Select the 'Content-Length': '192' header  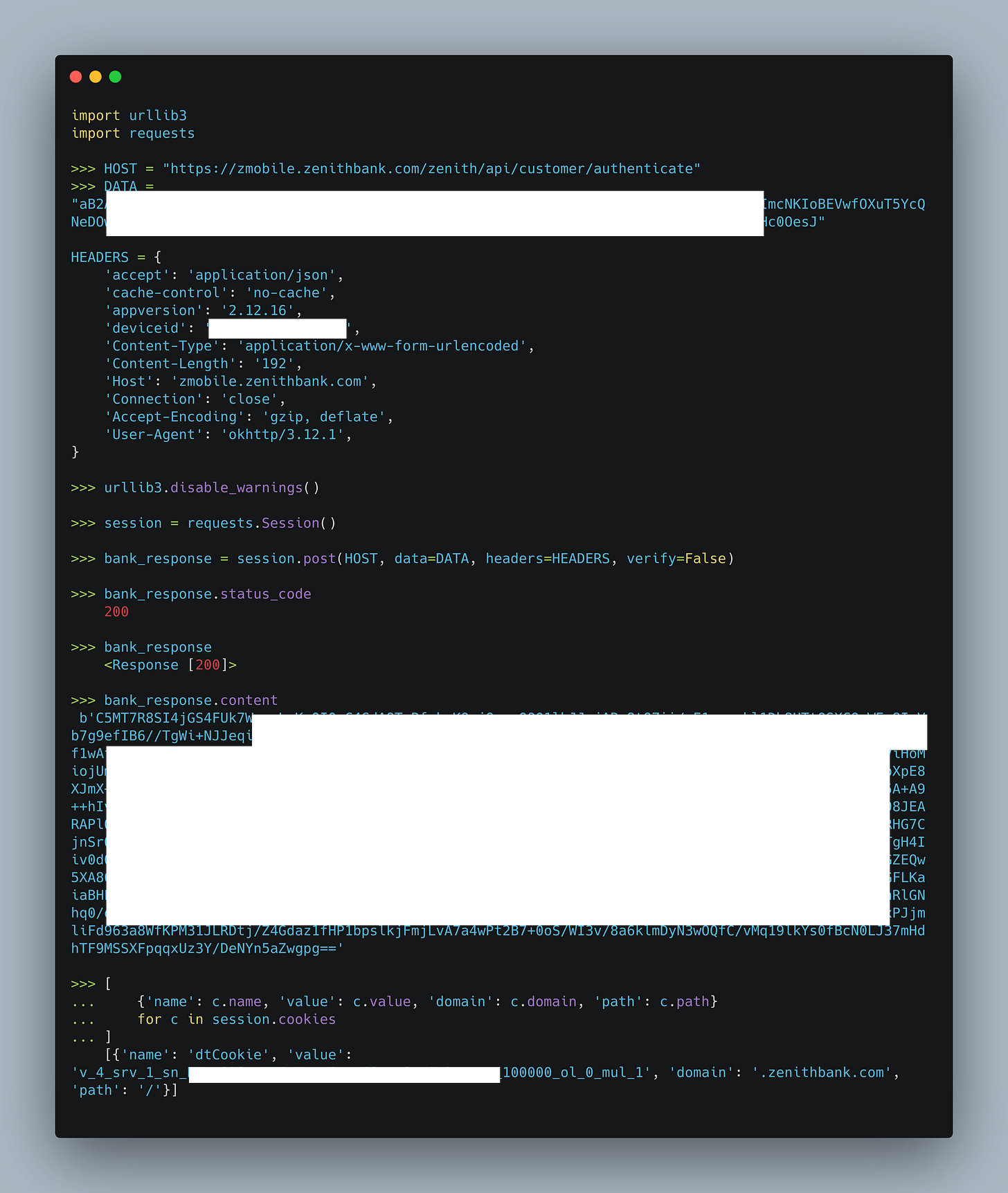click(204, 364)
